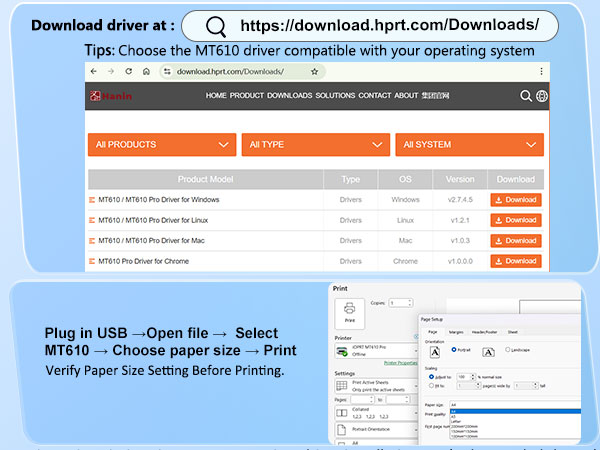The width and height of the screenshot is (600, 450).
Task: Expand the All SYSTEM dropdown
Action: pyautogui.click(x=470, y=145)
